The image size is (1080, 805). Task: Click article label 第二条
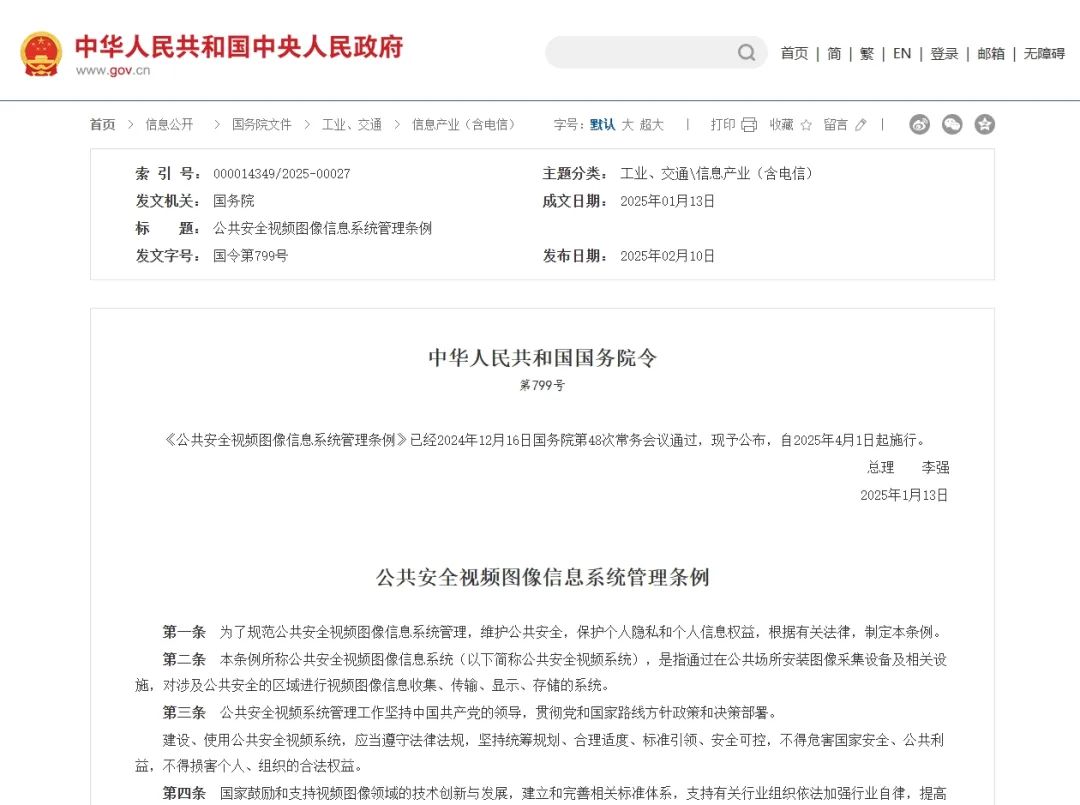185,660
